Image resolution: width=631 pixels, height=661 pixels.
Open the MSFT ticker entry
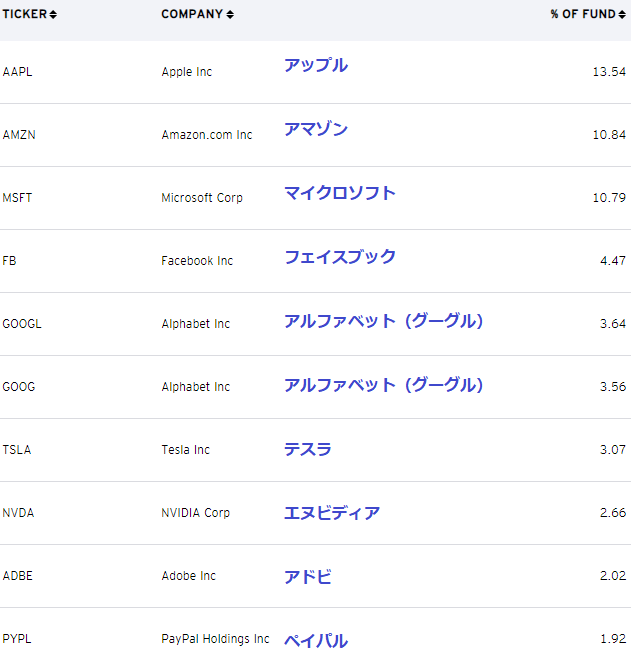[x=17, y=198]
